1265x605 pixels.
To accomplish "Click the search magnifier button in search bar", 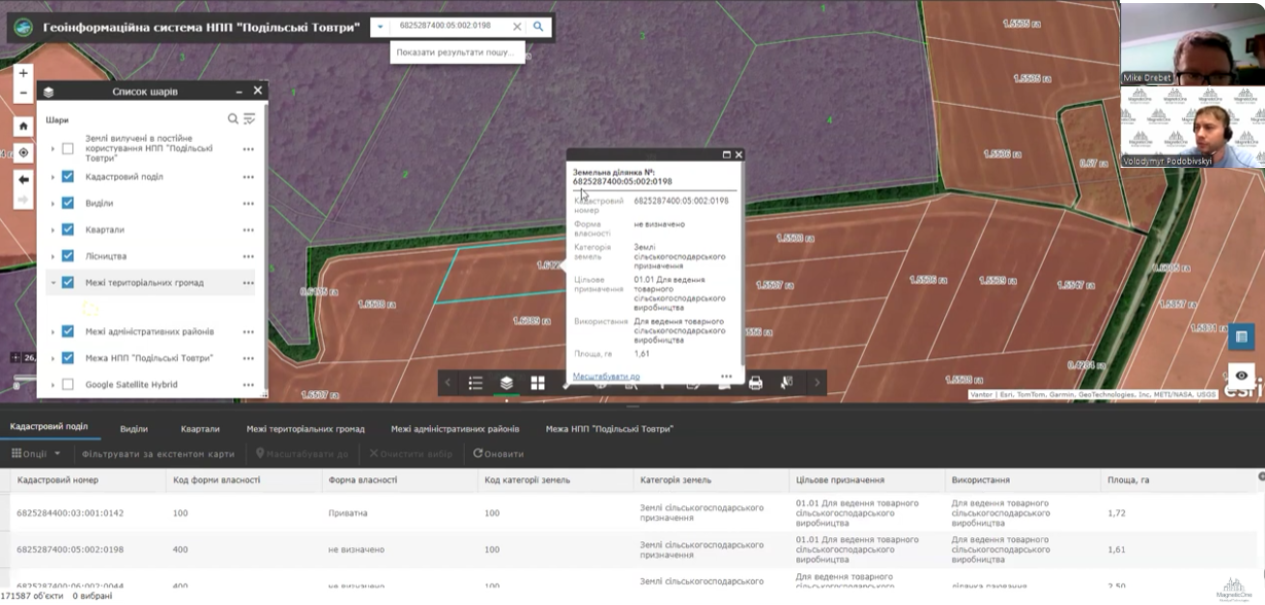I will tap(538, 27).
